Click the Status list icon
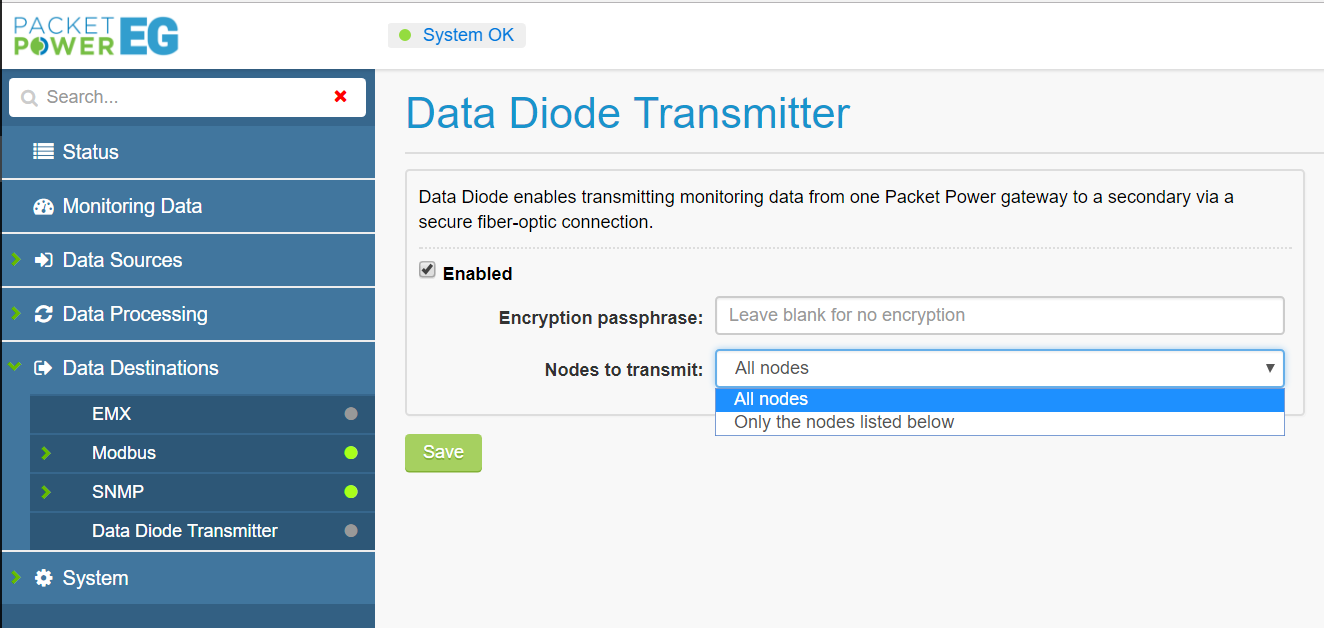Screen dimensions: 1324x628 coord(43,152)
